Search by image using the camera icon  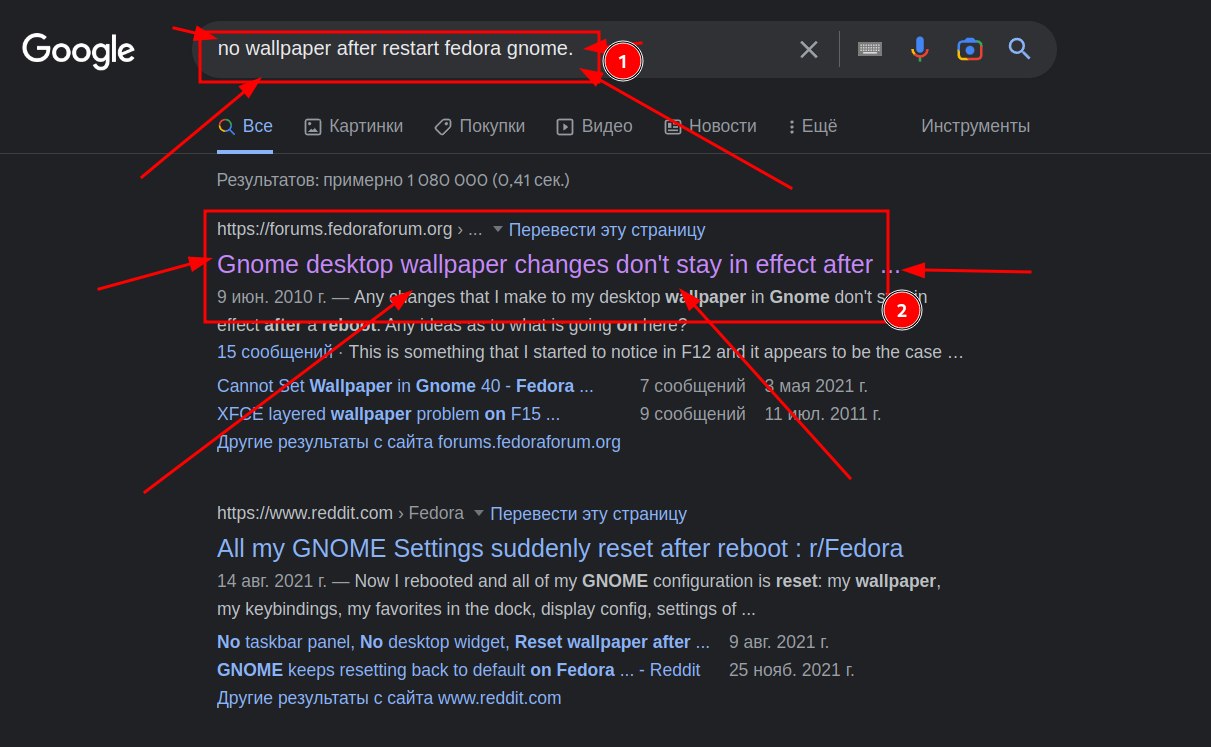click(969, 49)
